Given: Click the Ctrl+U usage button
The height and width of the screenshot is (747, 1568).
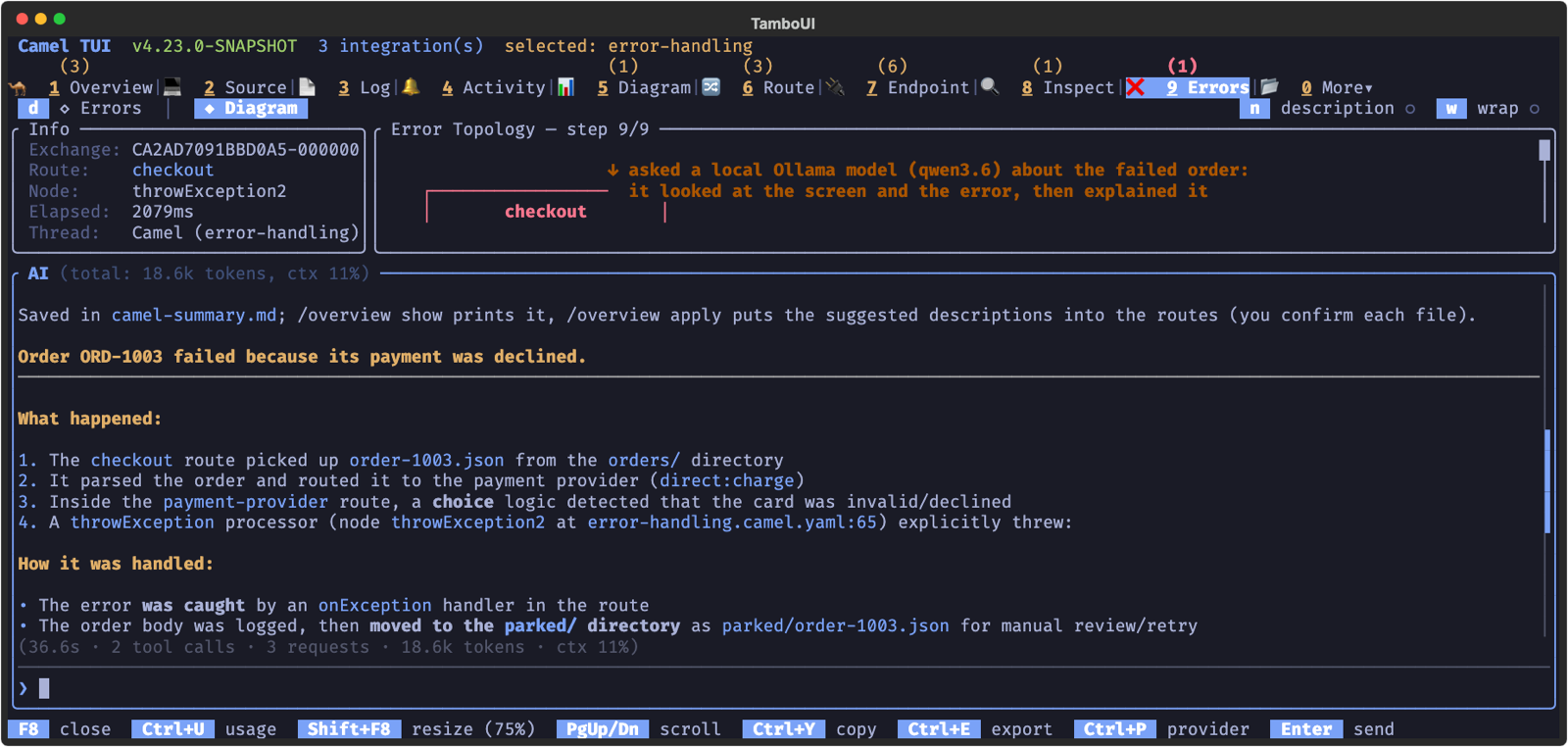Looking at the screenshot, I should pos(204,728).
